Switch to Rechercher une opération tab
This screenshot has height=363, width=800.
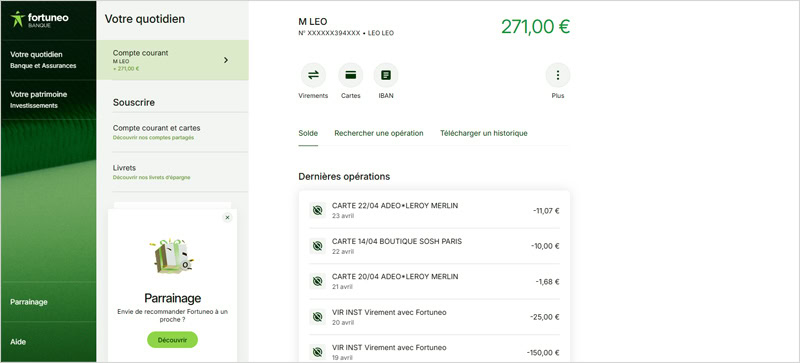[379, 133]
